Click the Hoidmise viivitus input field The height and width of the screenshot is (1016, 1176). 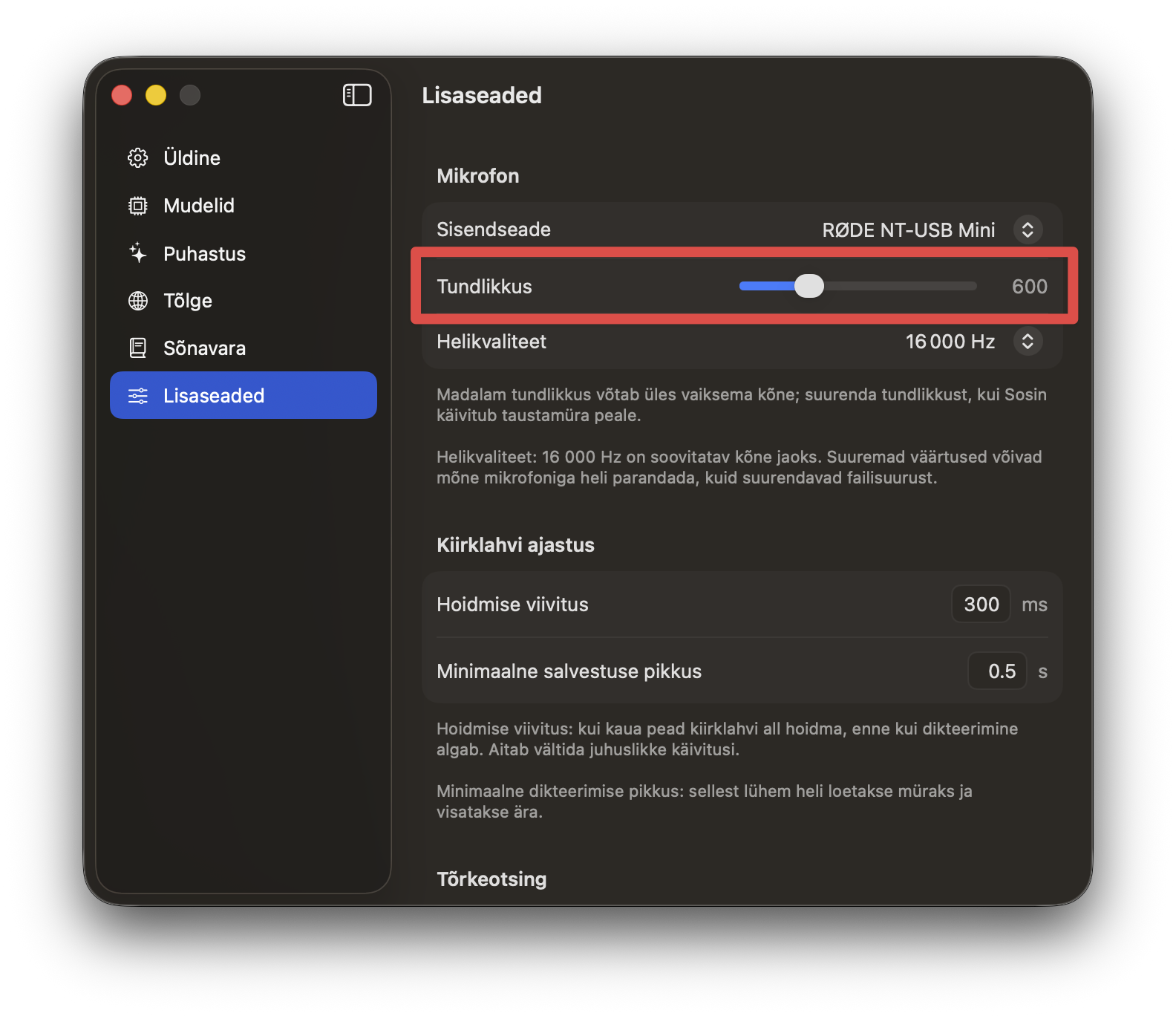[x=981, y=605]
